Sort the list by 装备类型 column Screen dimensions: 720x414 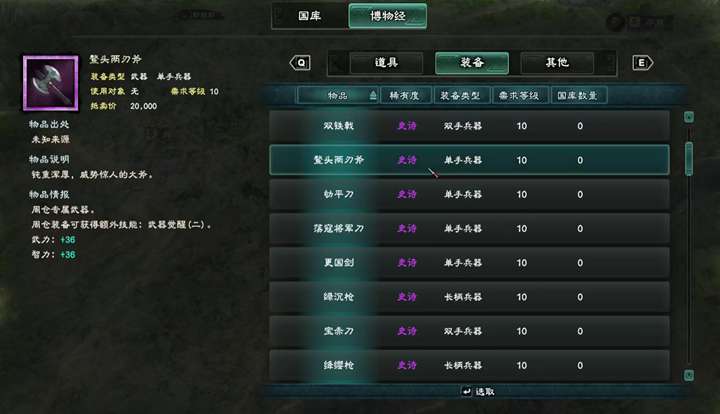pyautogui.click(x=461, y=95)
